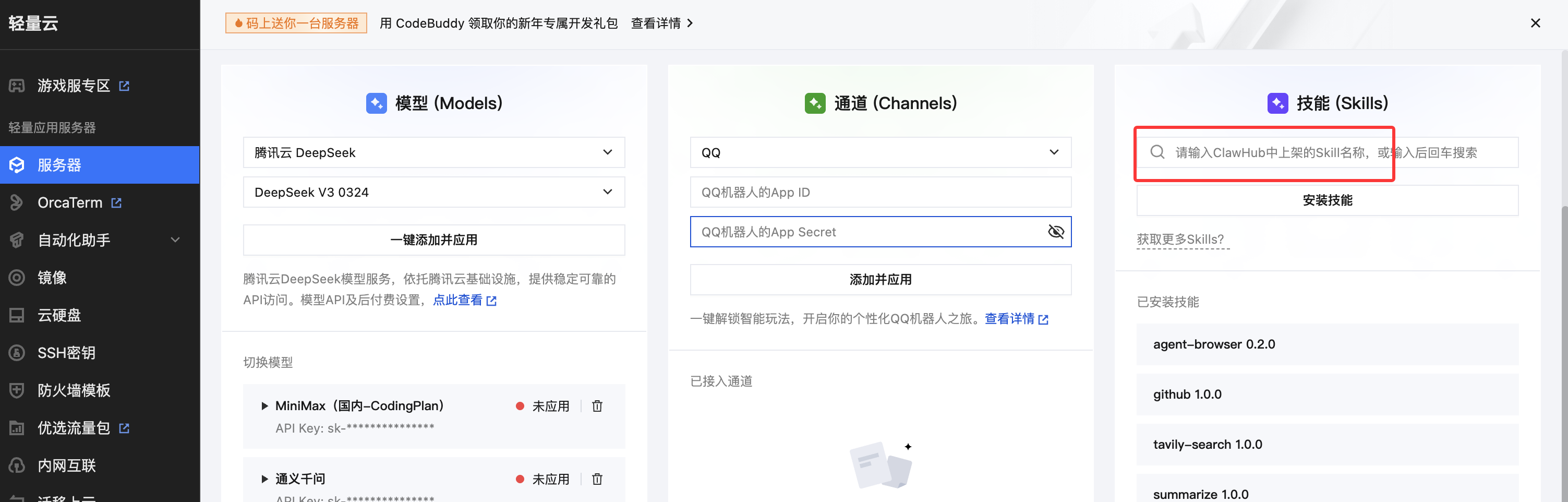Screen dimensions: 1568x502
Task: Click the OrcaTerm sidebar icon
Action: coord(17,203)
